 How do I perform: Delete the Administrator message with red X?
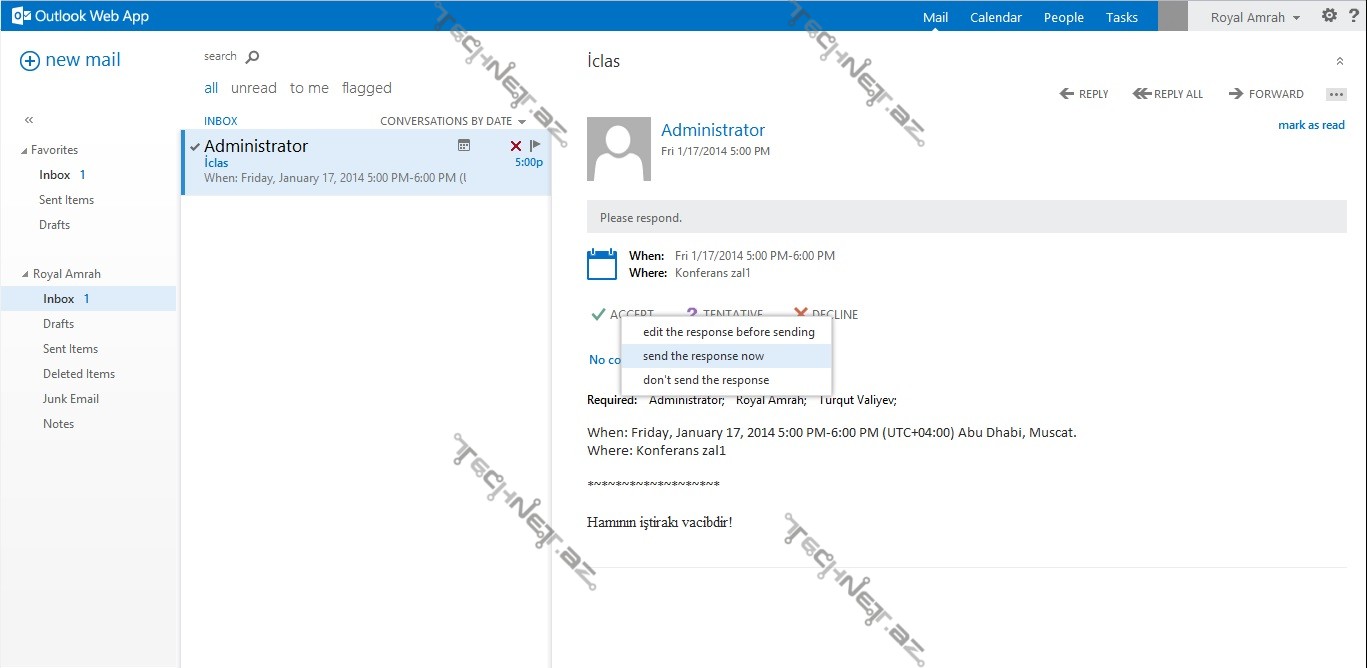point(516,146)
